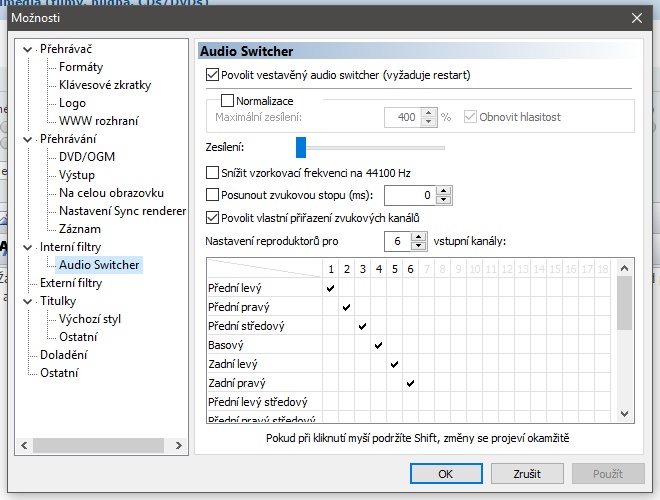Click the input channel count field

[396, 241]
